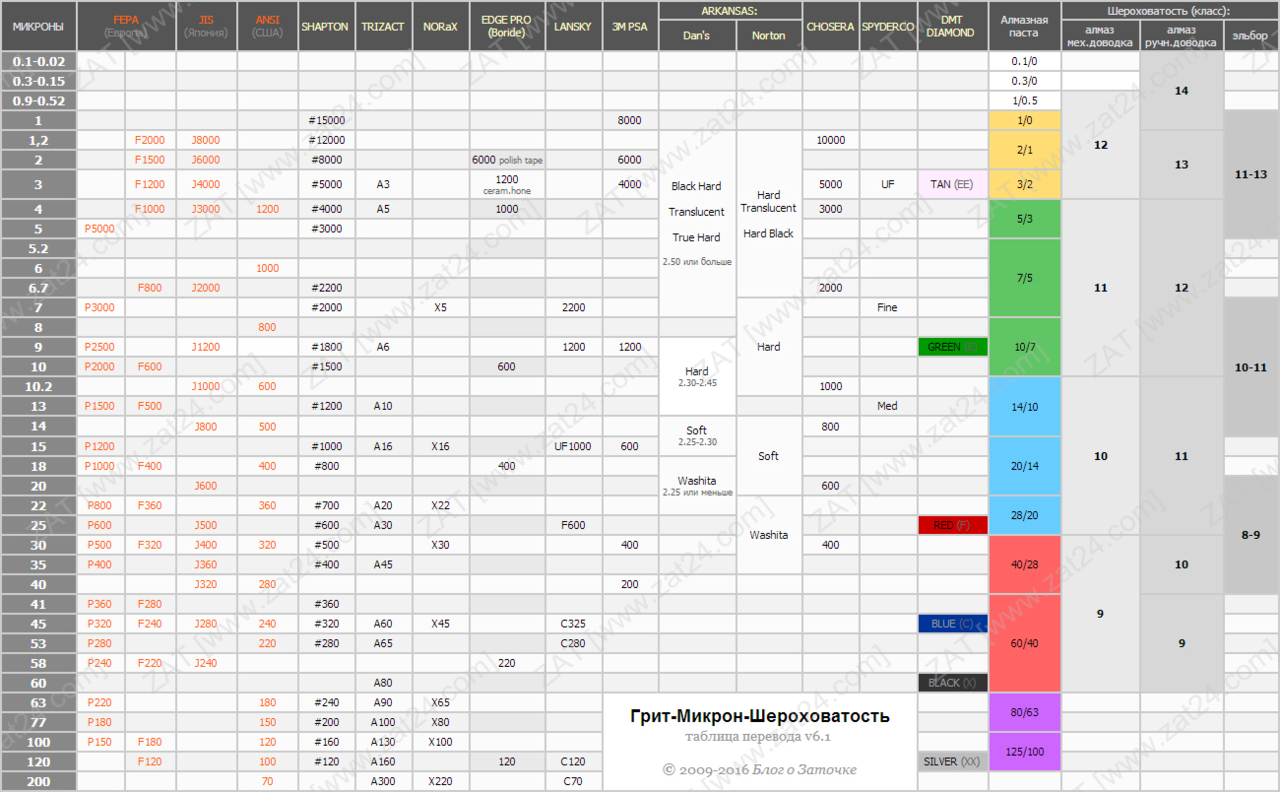
Task: Select the C325 Lansky cell
Action: (x=573, y=624)
